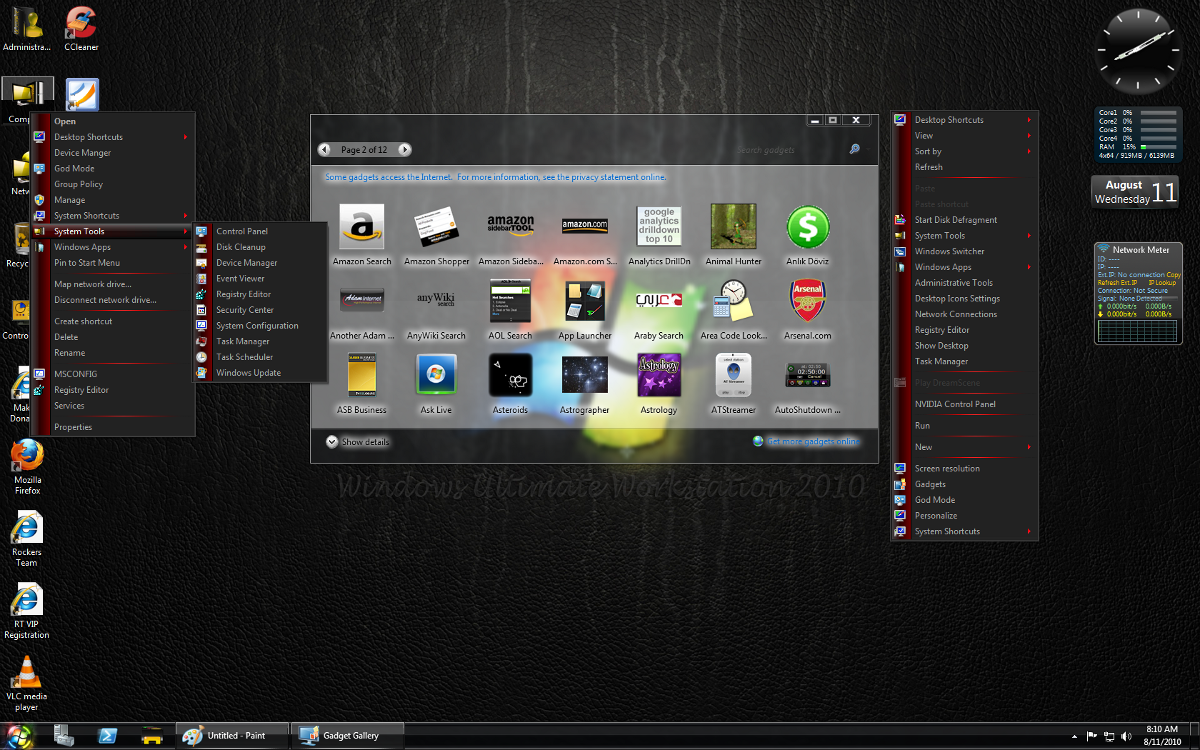Select the Area Code Lookup gadget
Viewport: 1200px width, 750px height.
(733, 300)
